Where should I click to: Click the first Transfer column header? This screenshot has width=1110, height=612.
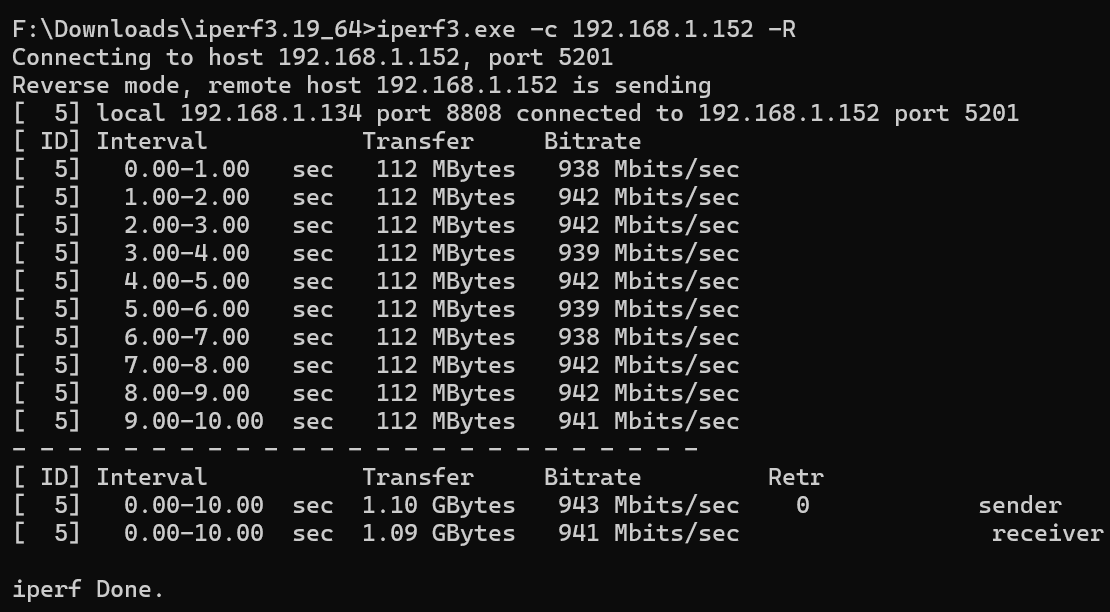tap(417, 141)
